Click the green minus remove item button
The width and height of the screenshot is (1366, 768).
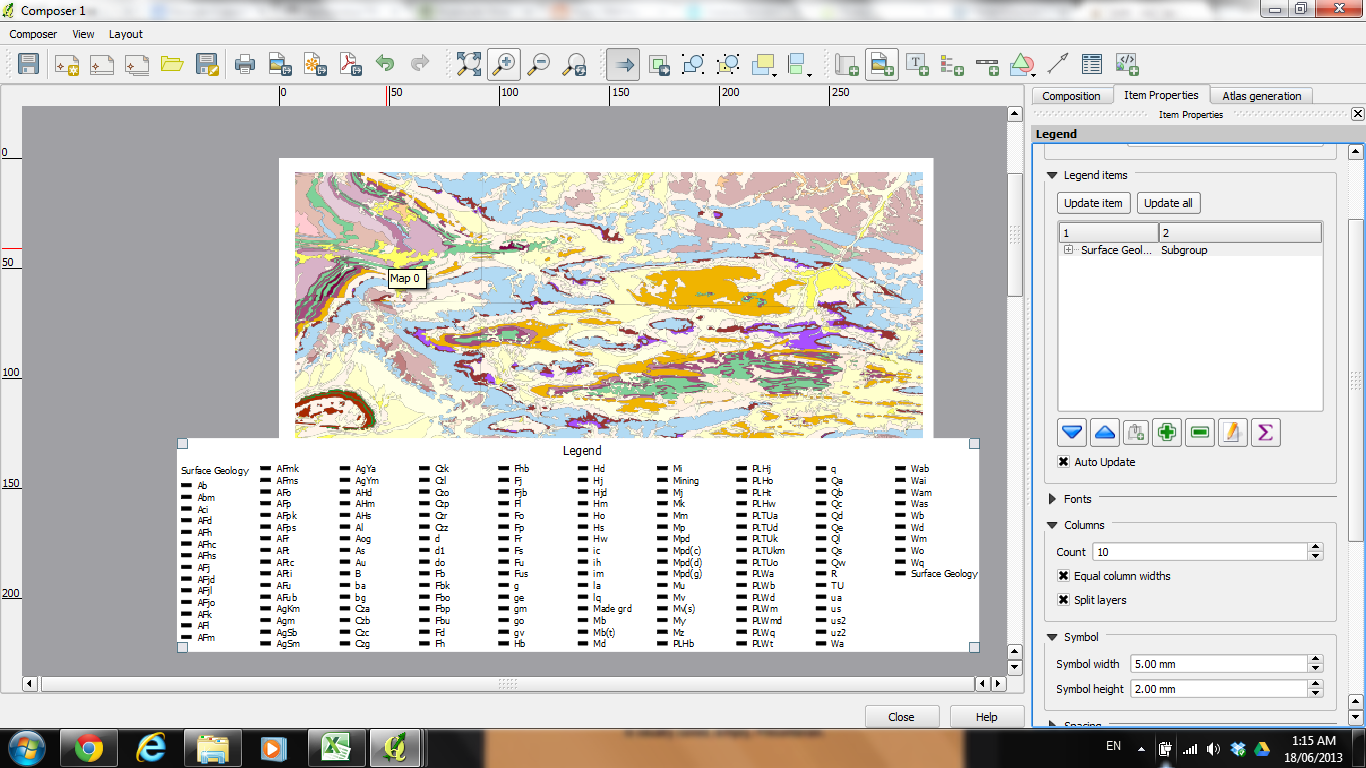tap(1201, 433)
